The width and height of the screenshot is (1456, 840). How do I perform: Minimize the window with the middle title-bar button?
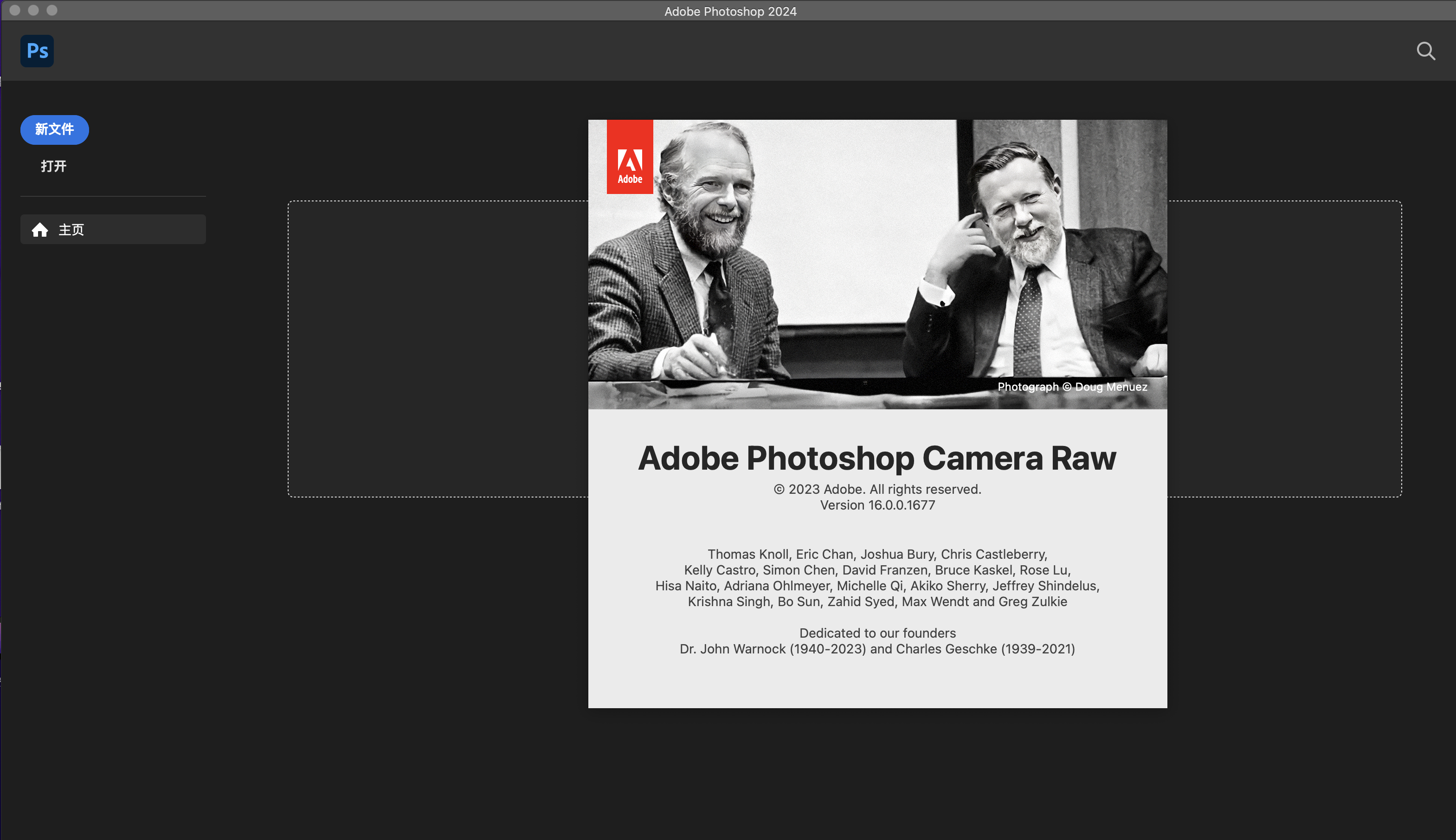point(33,10)
